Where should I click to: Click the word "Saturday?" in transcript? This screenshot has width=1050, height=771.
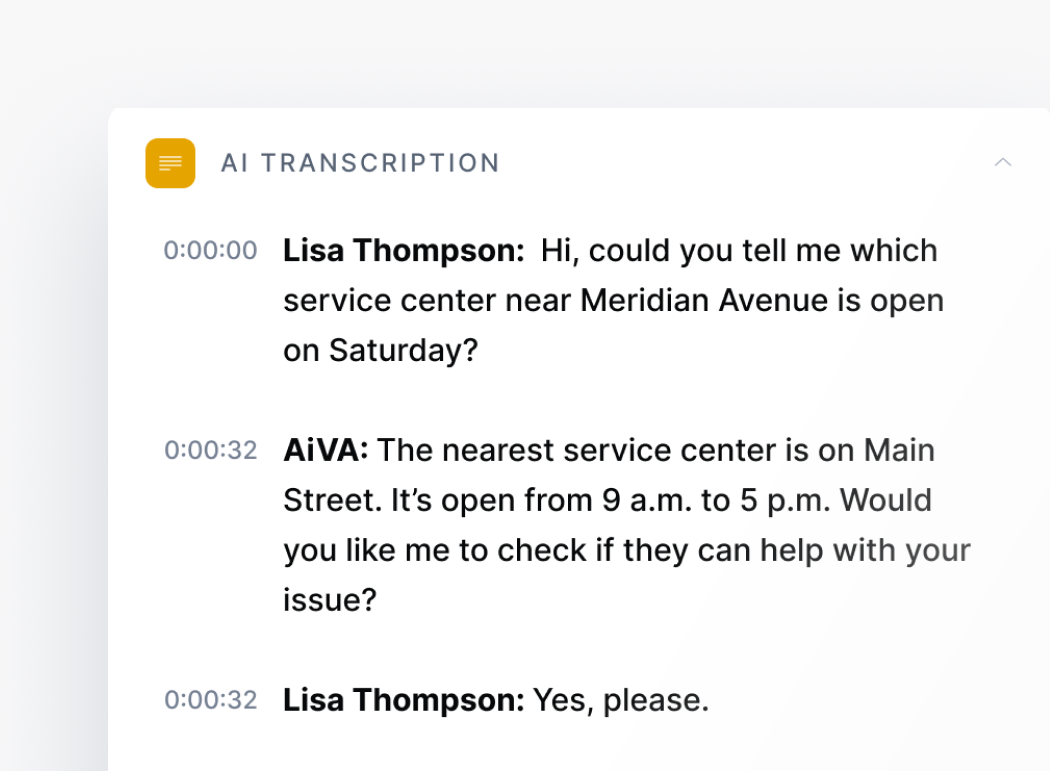tap(404, 350)
